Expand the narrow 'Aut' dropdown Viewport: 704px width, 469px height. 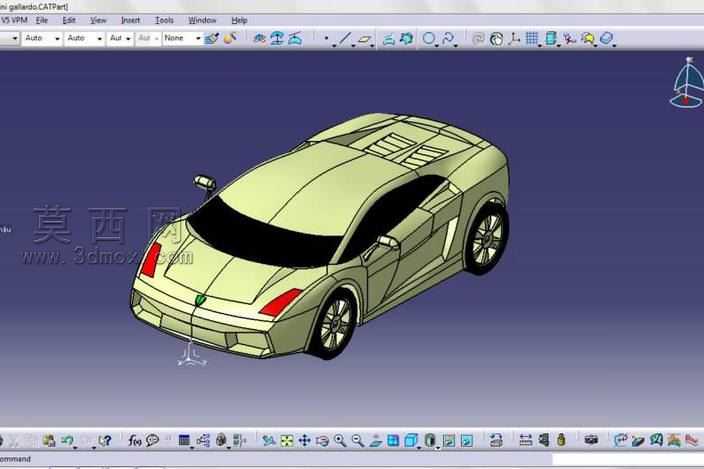tap(128, 39)
